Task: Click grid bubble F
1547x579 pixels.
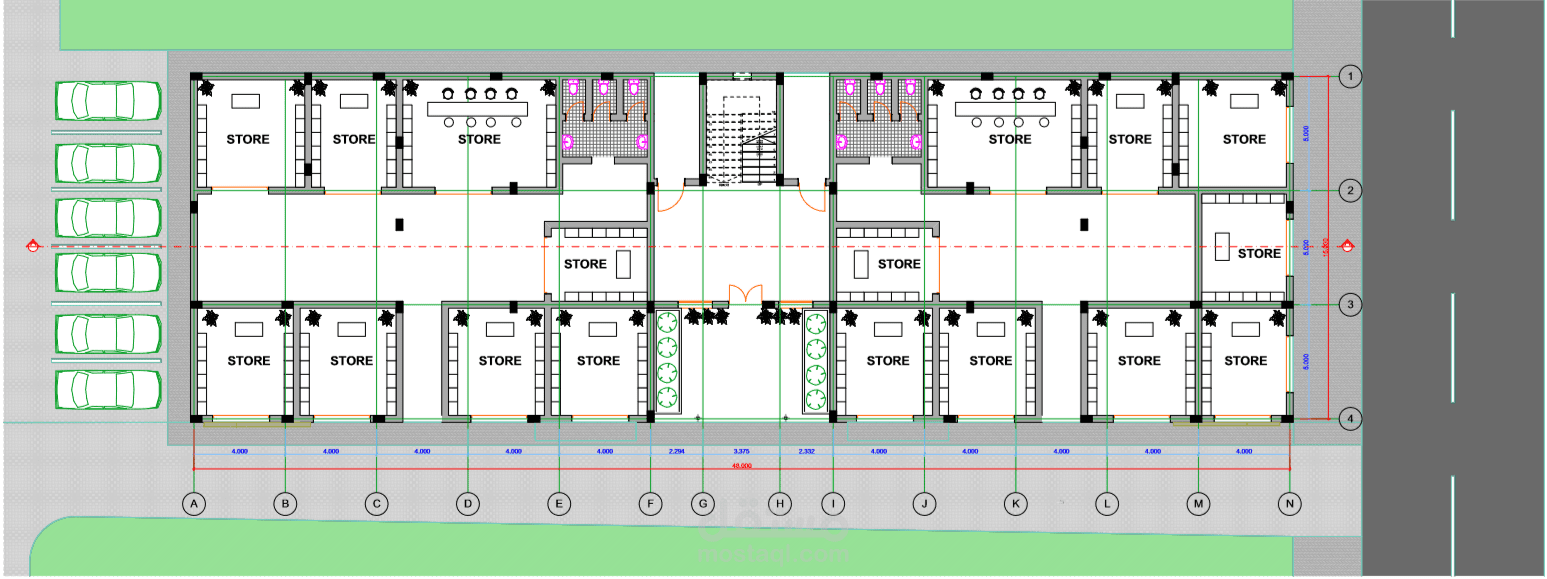Action: pyautogui.click(x=651, y=504)
